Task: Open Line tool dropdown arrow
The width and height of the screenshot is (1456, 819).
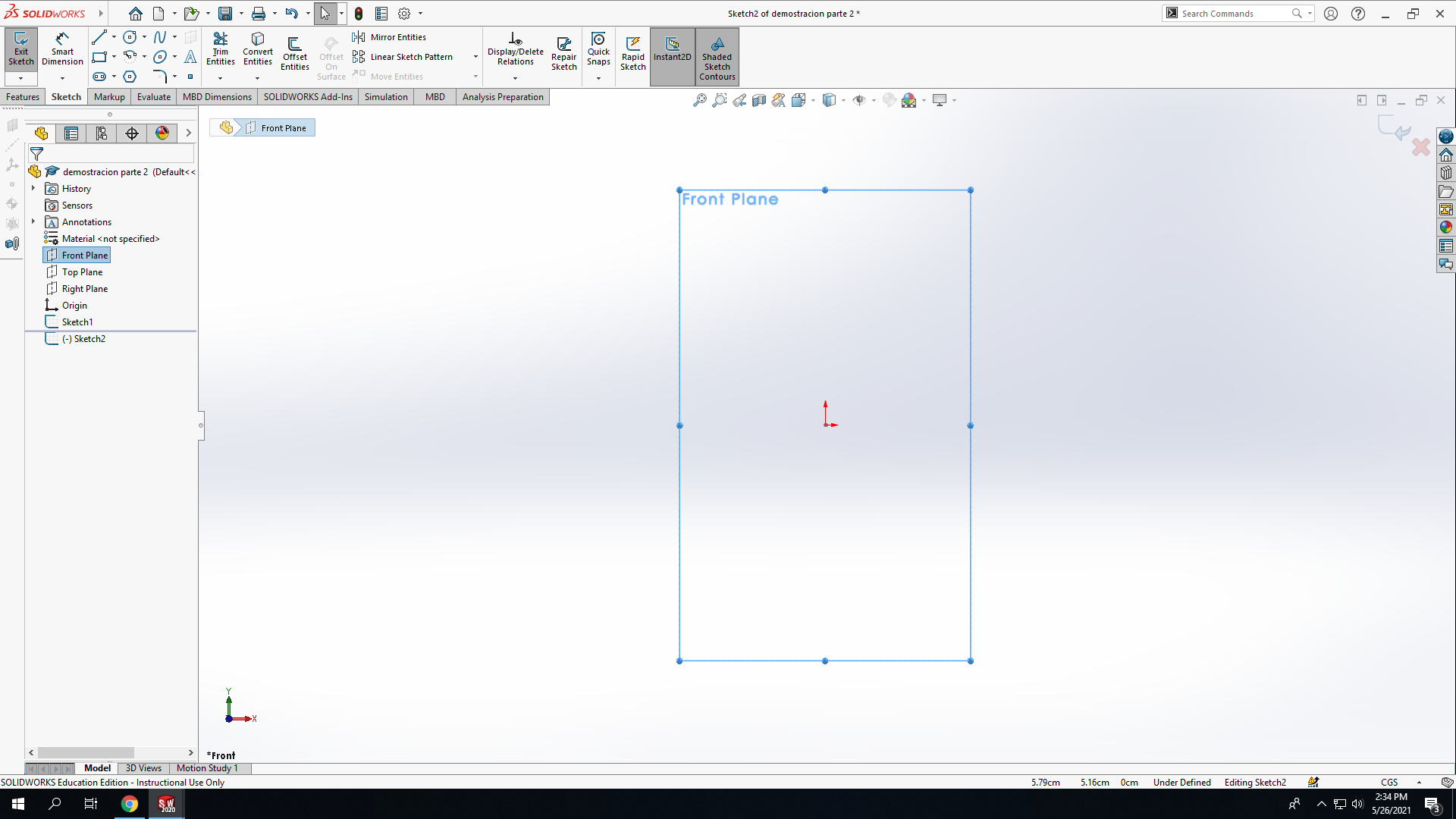Action: coord(114,37)
